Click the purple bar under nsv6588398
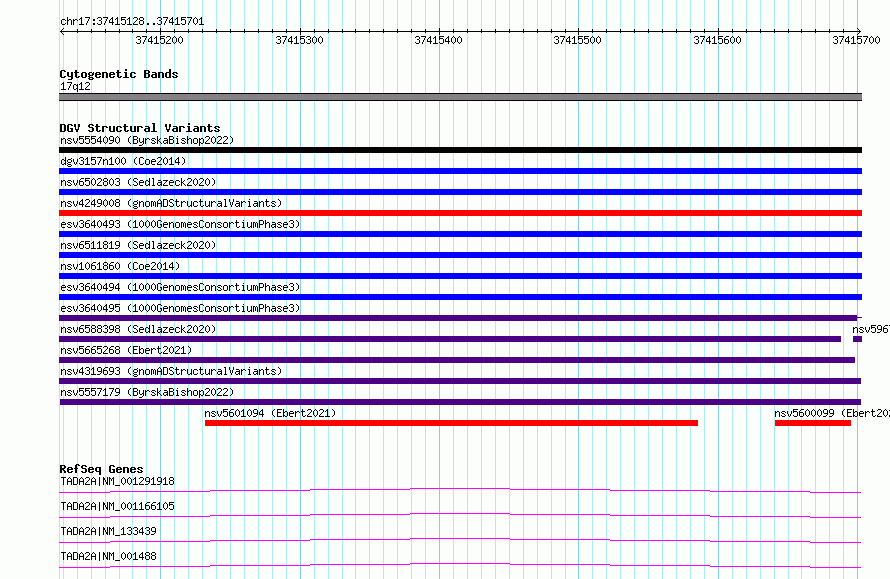Screen dimensions: 890x579 coord(450,339)
